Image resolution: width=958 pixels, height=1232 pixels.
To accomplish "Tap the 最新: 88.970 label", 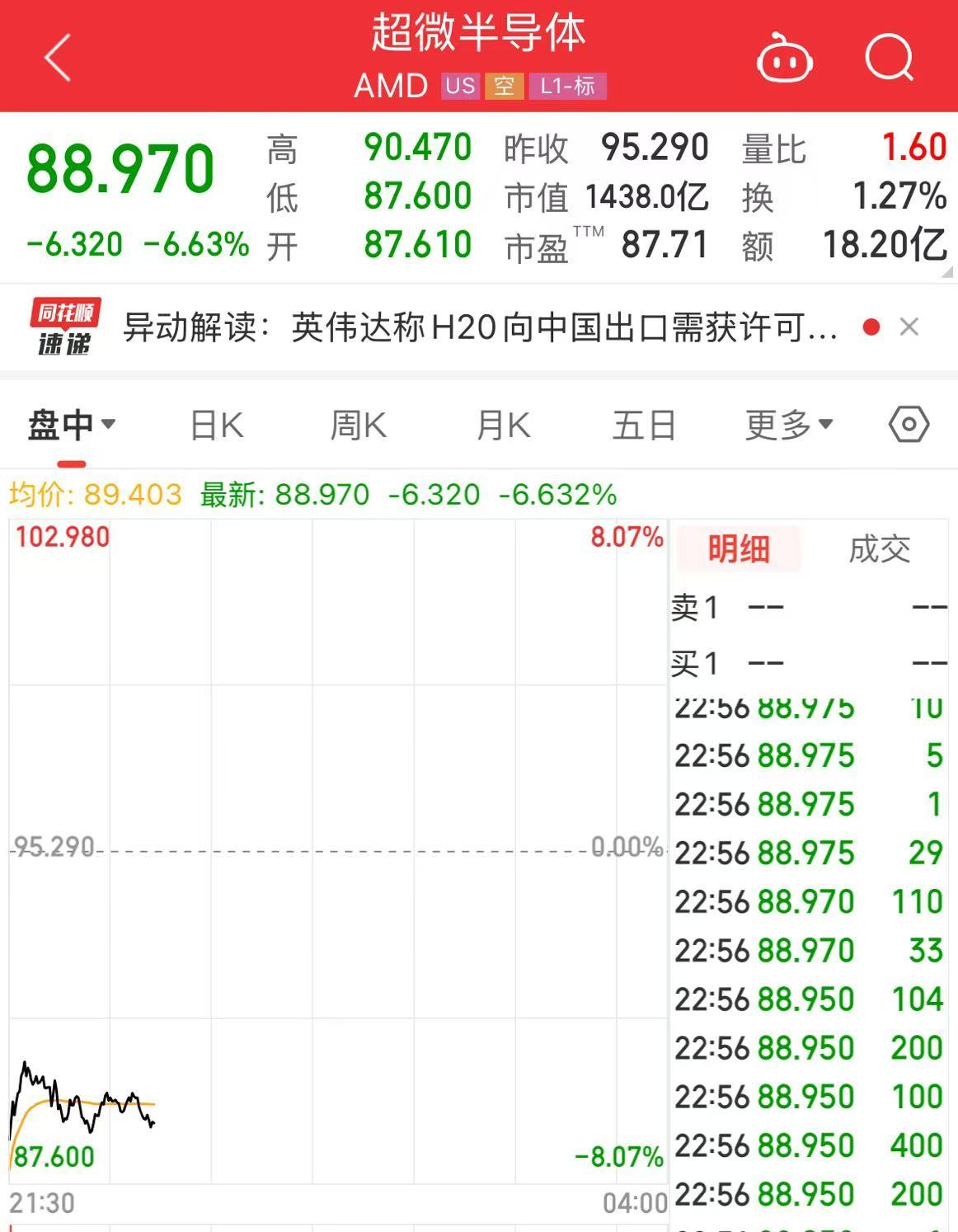I will coord(284,495).
